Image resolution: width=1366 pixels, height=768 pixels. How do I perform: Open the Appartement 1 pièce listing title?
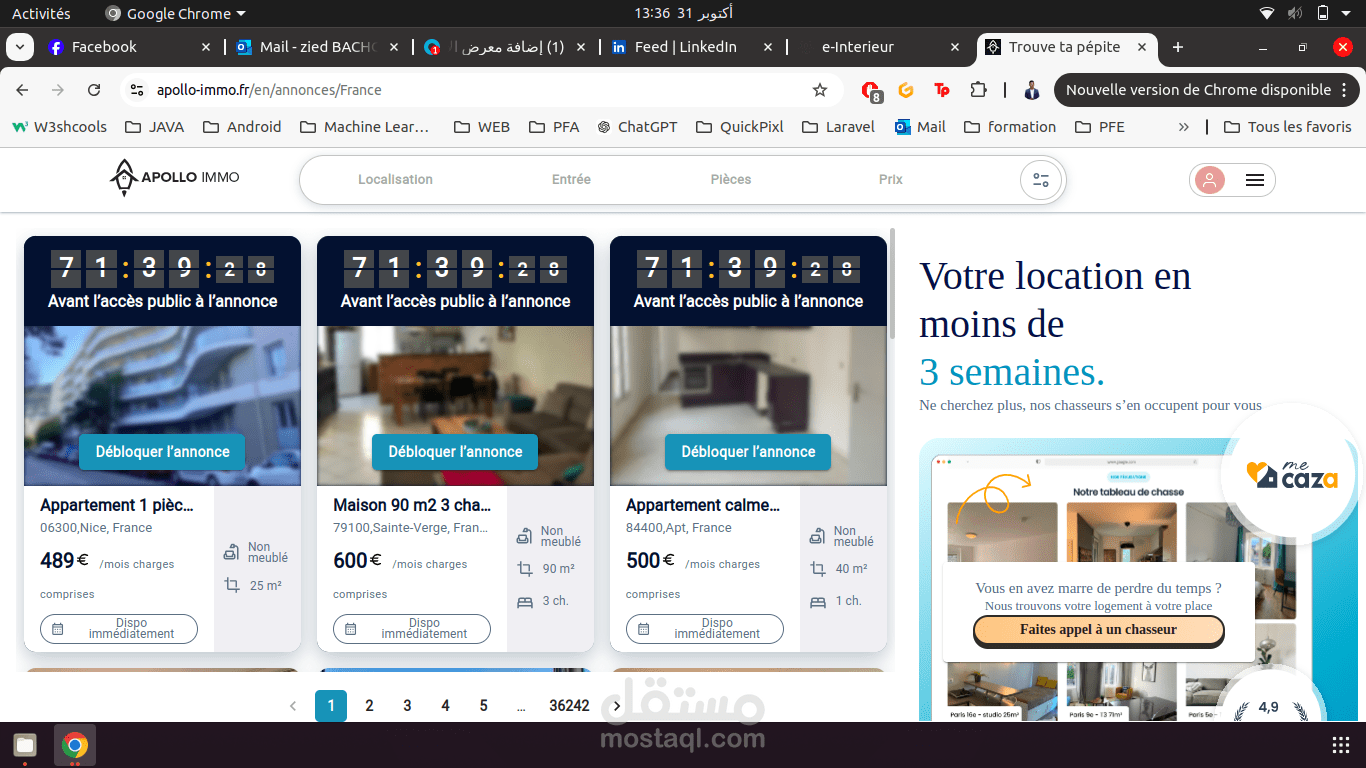(x=117, y=505)
